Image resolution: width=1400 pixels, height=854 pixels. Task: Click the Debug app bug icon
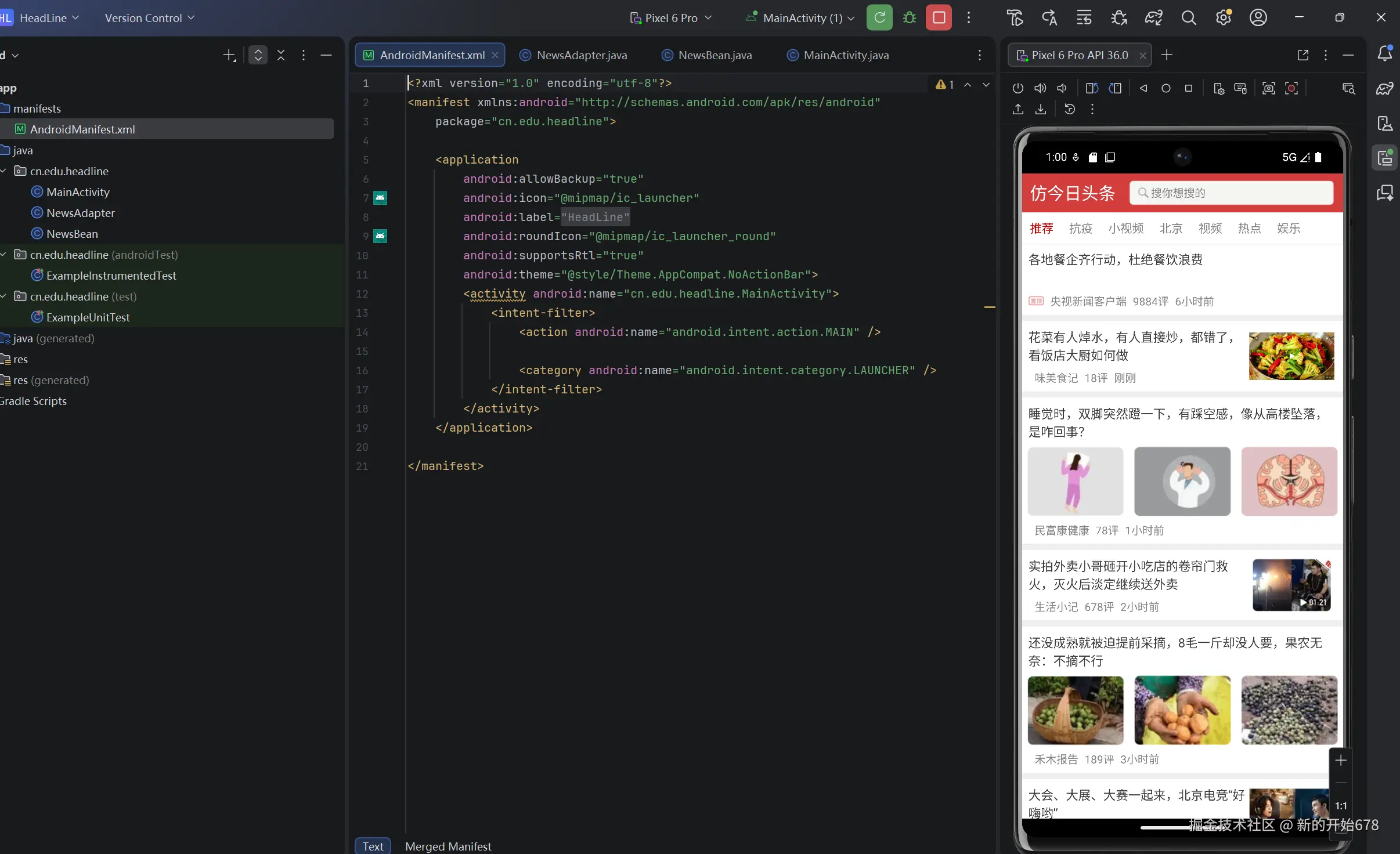[910, 17]
